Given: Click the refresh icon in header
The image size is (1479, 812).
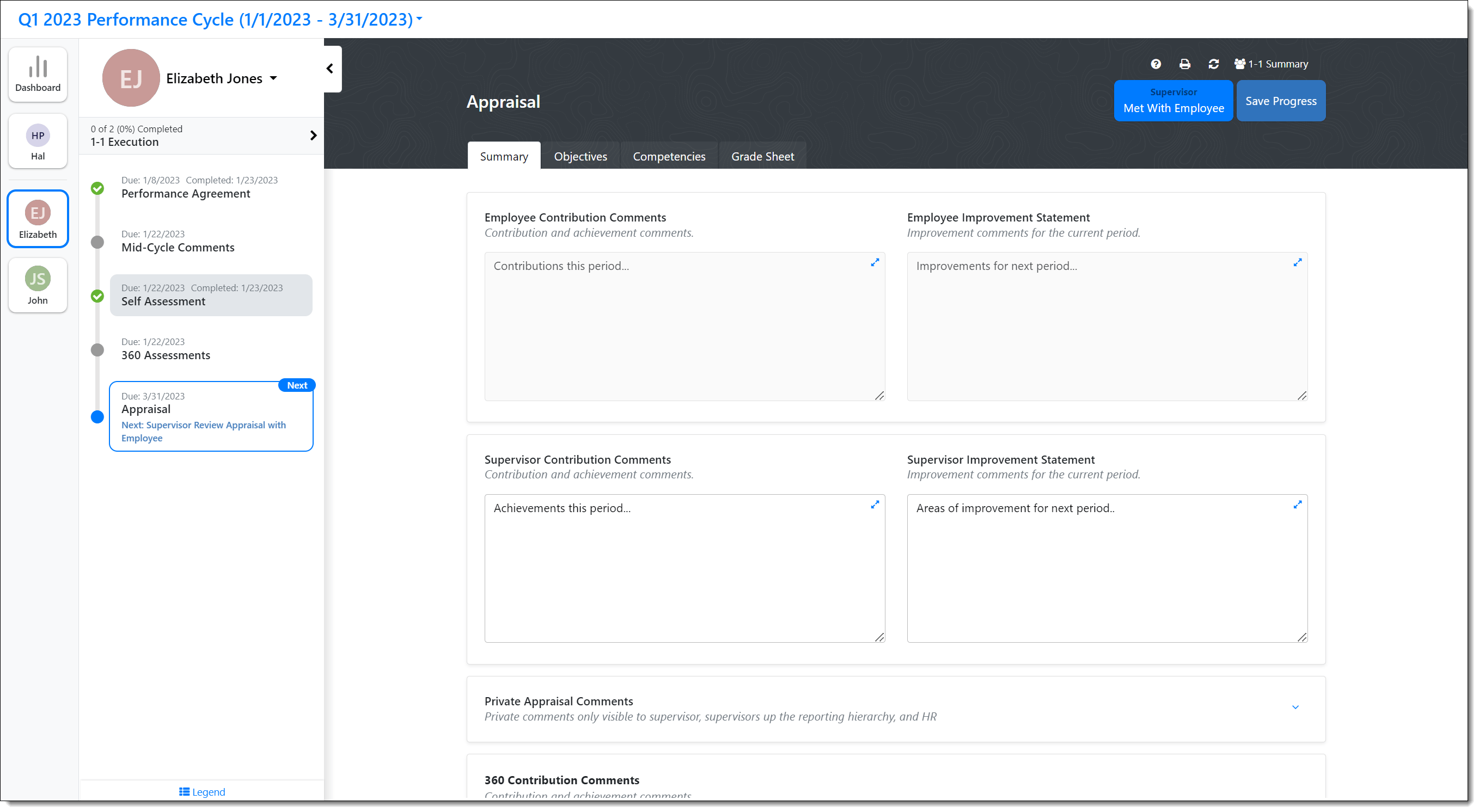Looking at the screenshot, I should click(1213, 64).
